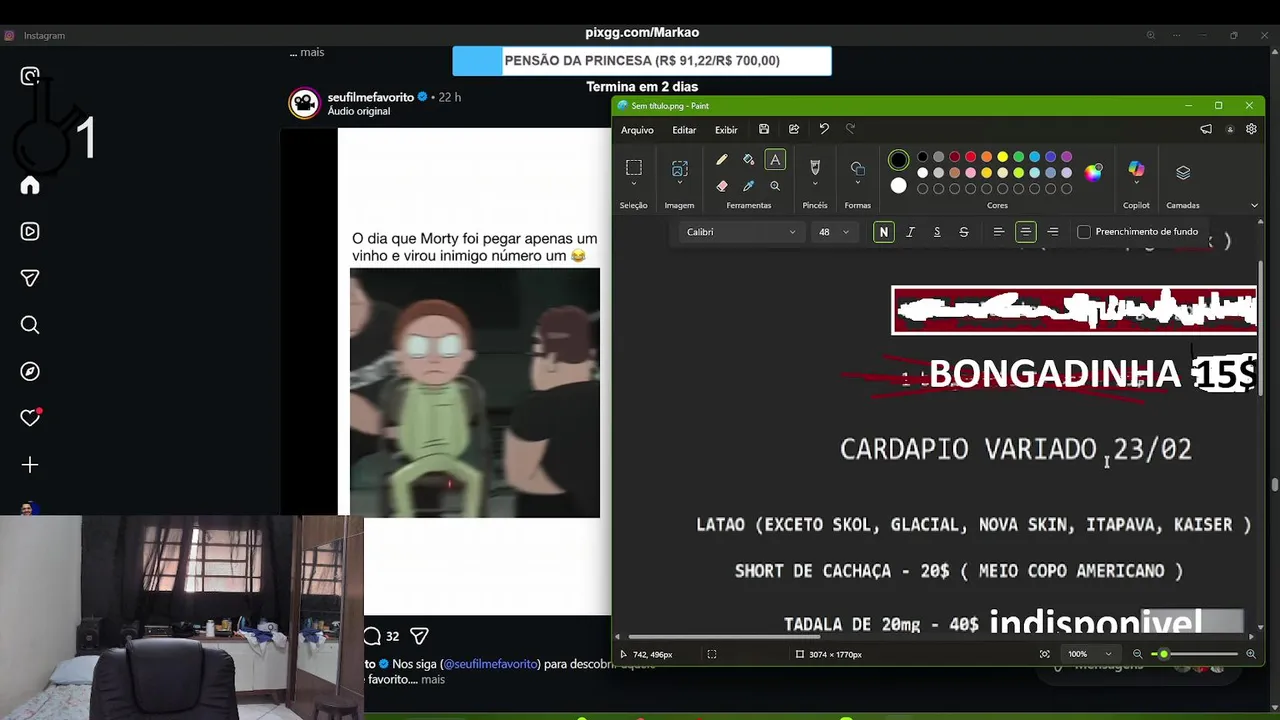Open the Calibri font family dropdown
The width and height of the screenshot is (1280, 720).
point(741,232)
